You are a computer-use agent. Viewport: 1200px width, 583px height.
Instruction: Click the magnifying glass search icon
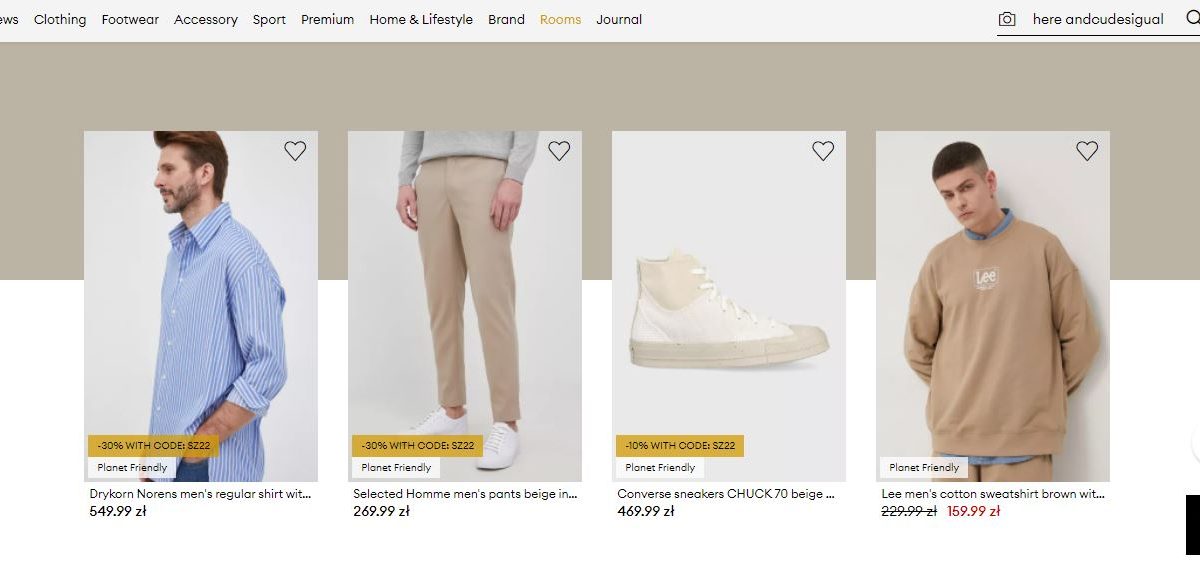click(1193, 19)
